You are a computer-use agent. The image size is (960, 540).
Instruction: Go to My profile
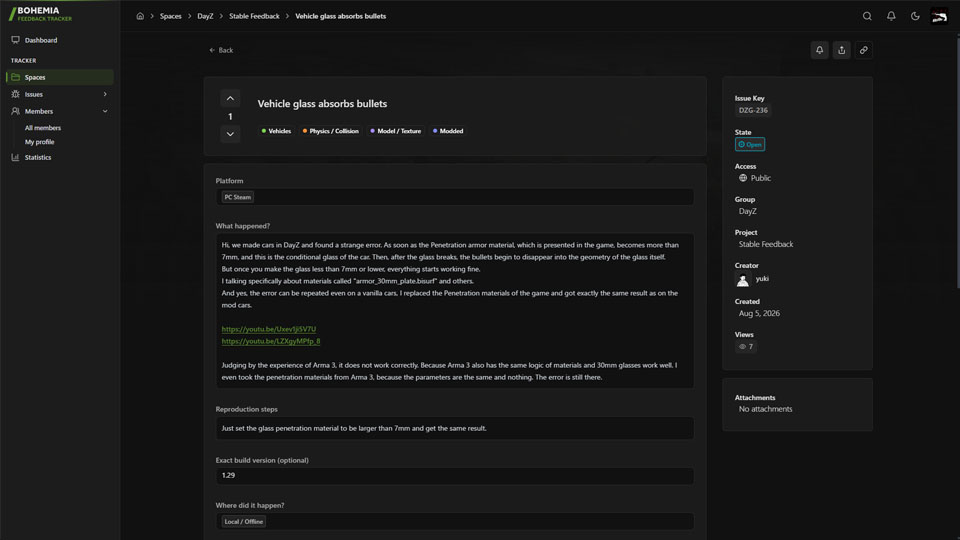coord(40,142)
